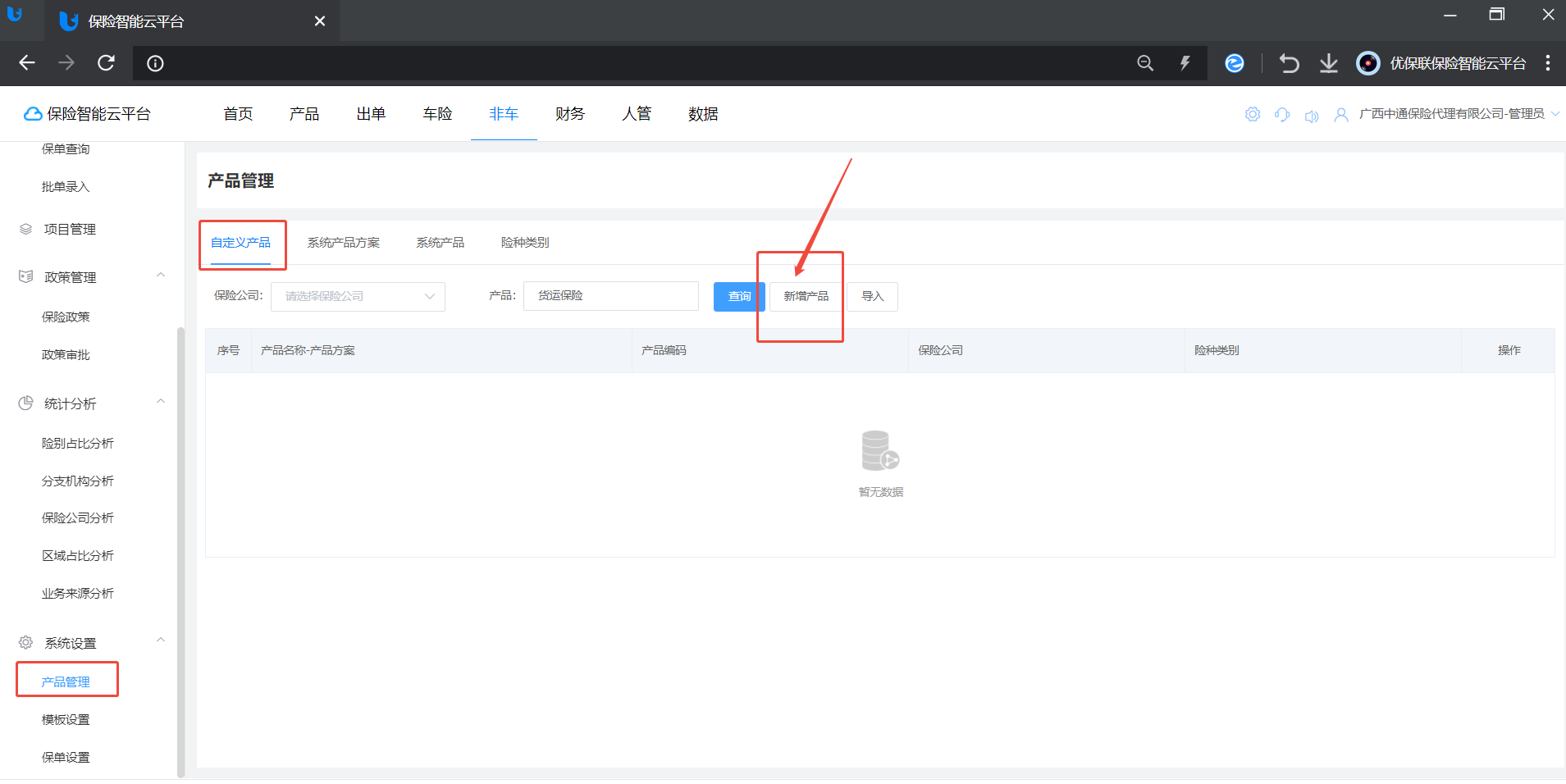Open 批单录入 in the sidebar

(x=66, y=187)
